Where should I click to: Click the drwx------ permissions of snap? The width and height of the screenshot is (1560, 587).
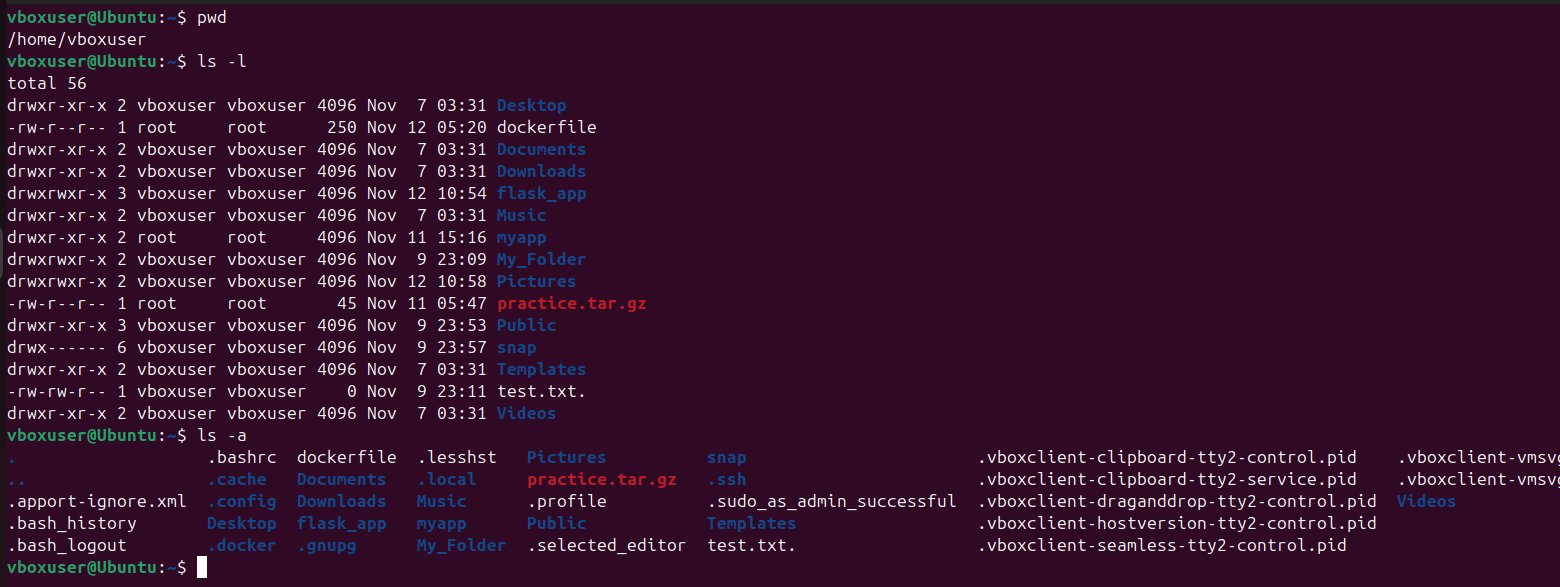click(57, 348)
